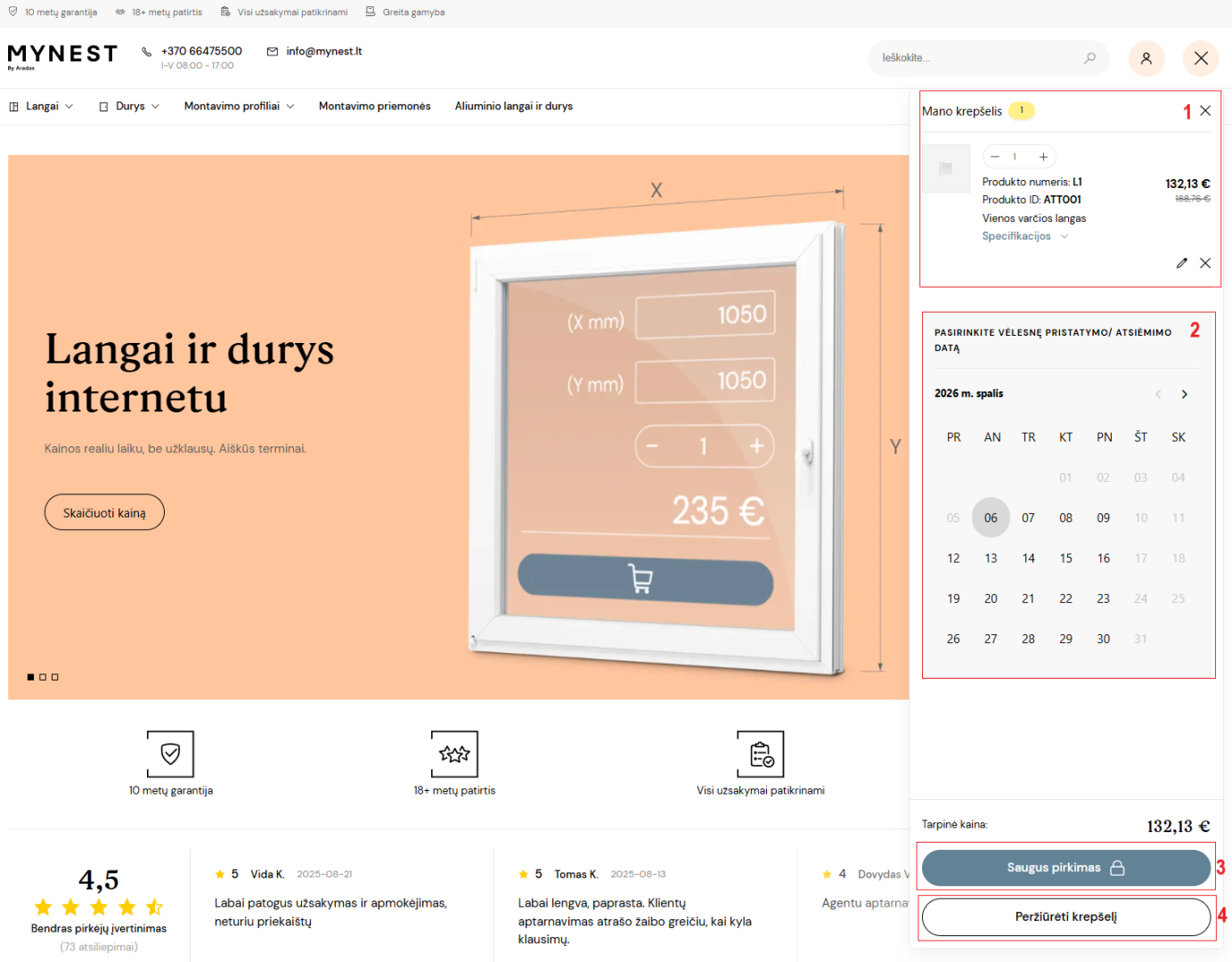
Task: Click the product thumbnail in cart
Action: [946, 168]
